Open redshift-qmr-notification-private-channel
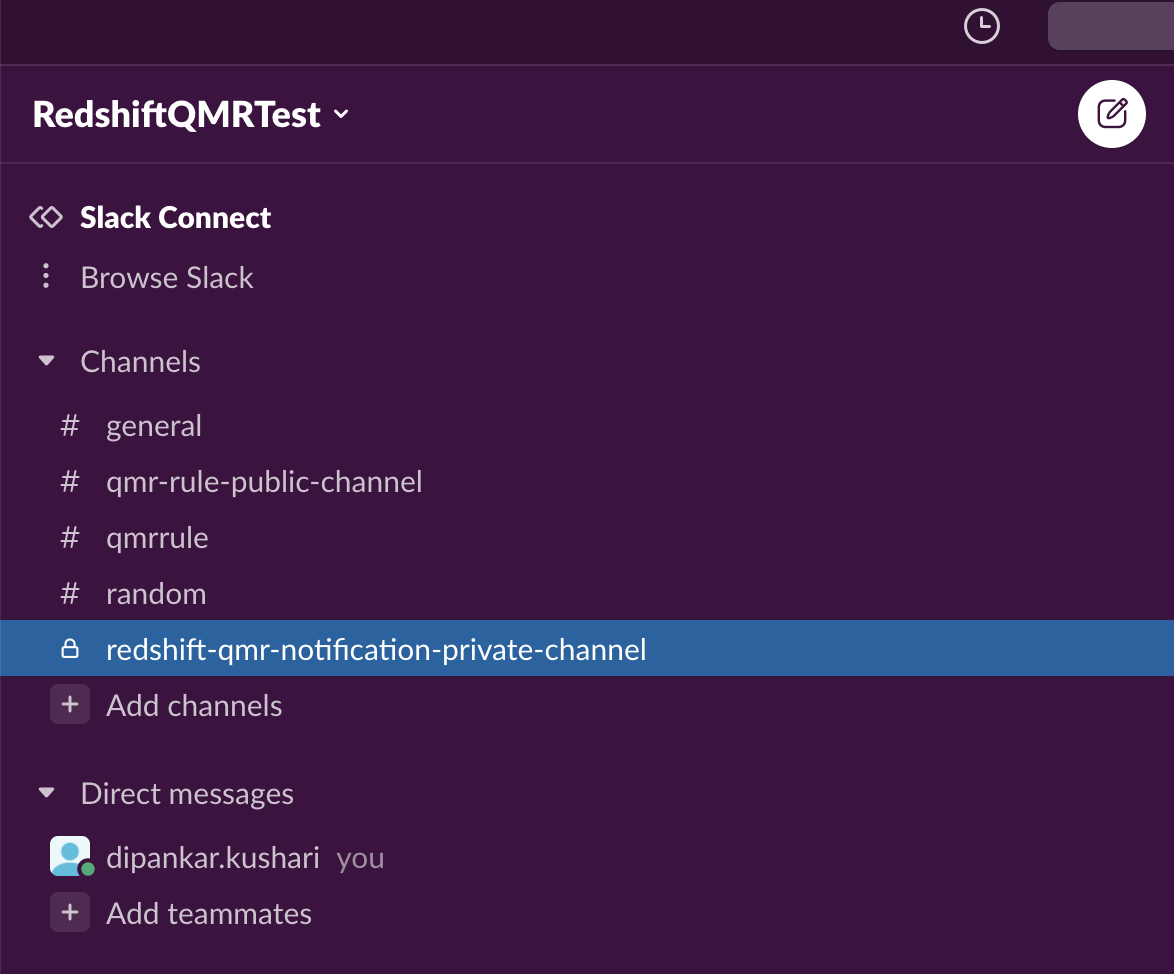This screenshot has width=1174, height=974. point(376,650)
